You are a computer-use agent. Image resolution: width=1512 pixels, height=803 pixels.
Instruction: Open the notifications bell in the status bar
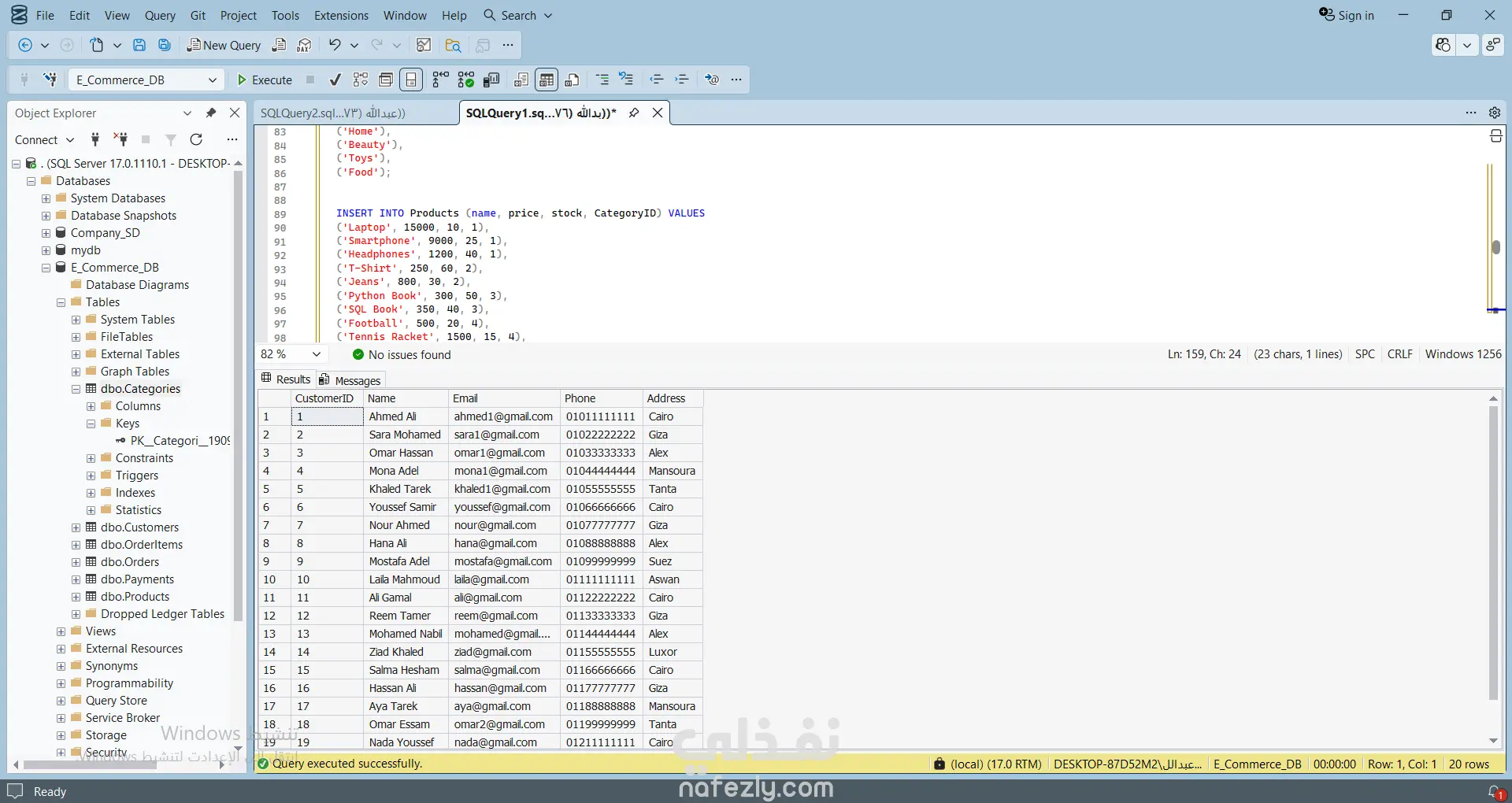coord(1495,791)
